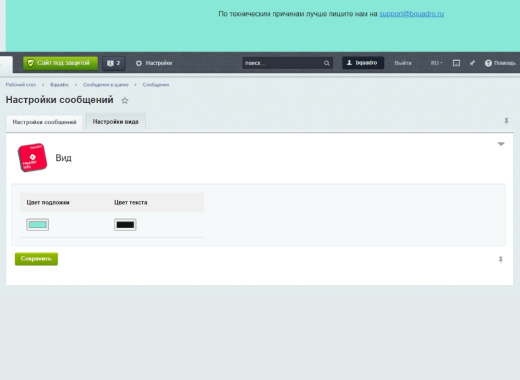Click the 'Сайт под защитой' shield button
520x380 pixels.
click(x=60, y=63)
